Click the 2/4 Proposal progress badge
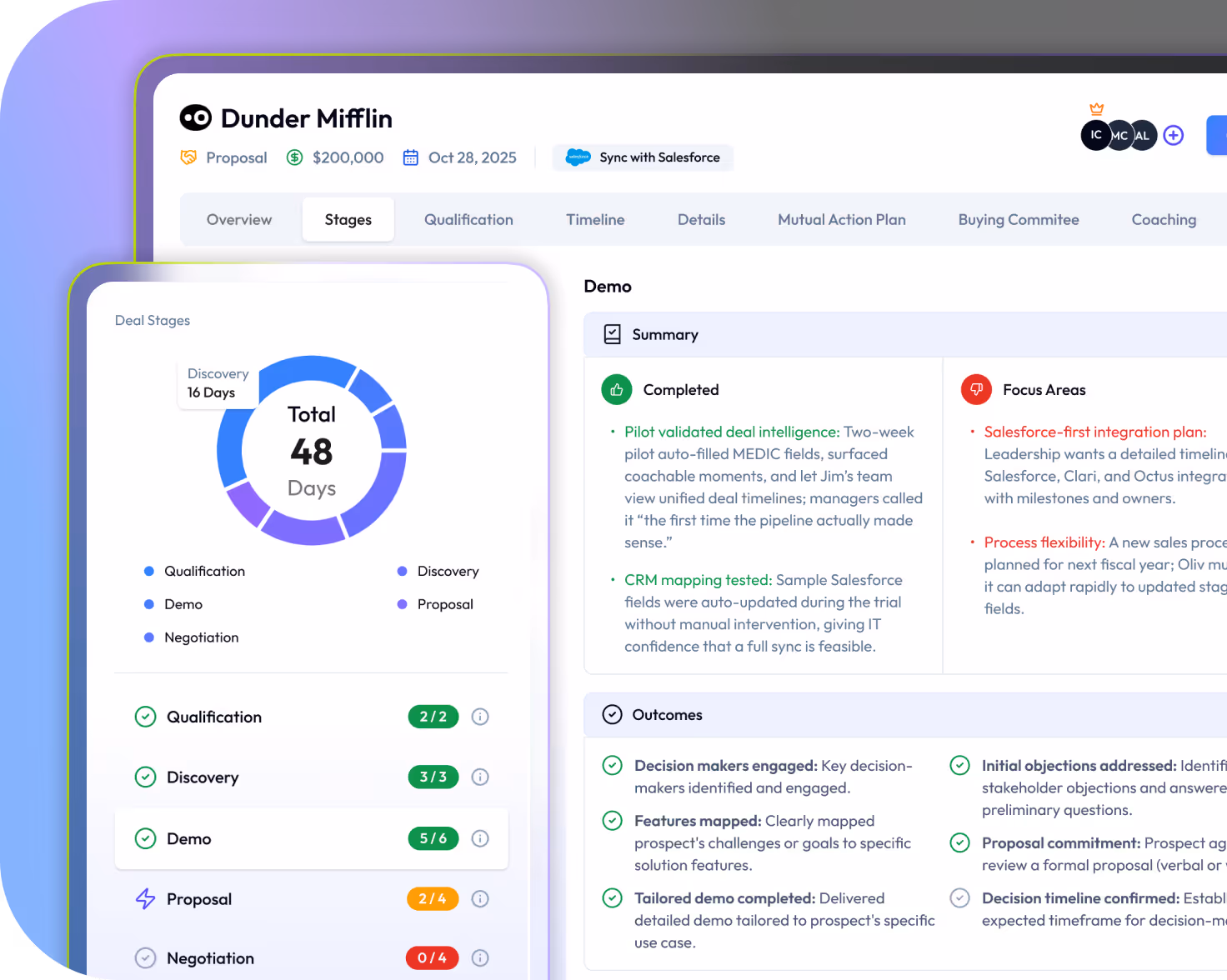 point(432,899)
